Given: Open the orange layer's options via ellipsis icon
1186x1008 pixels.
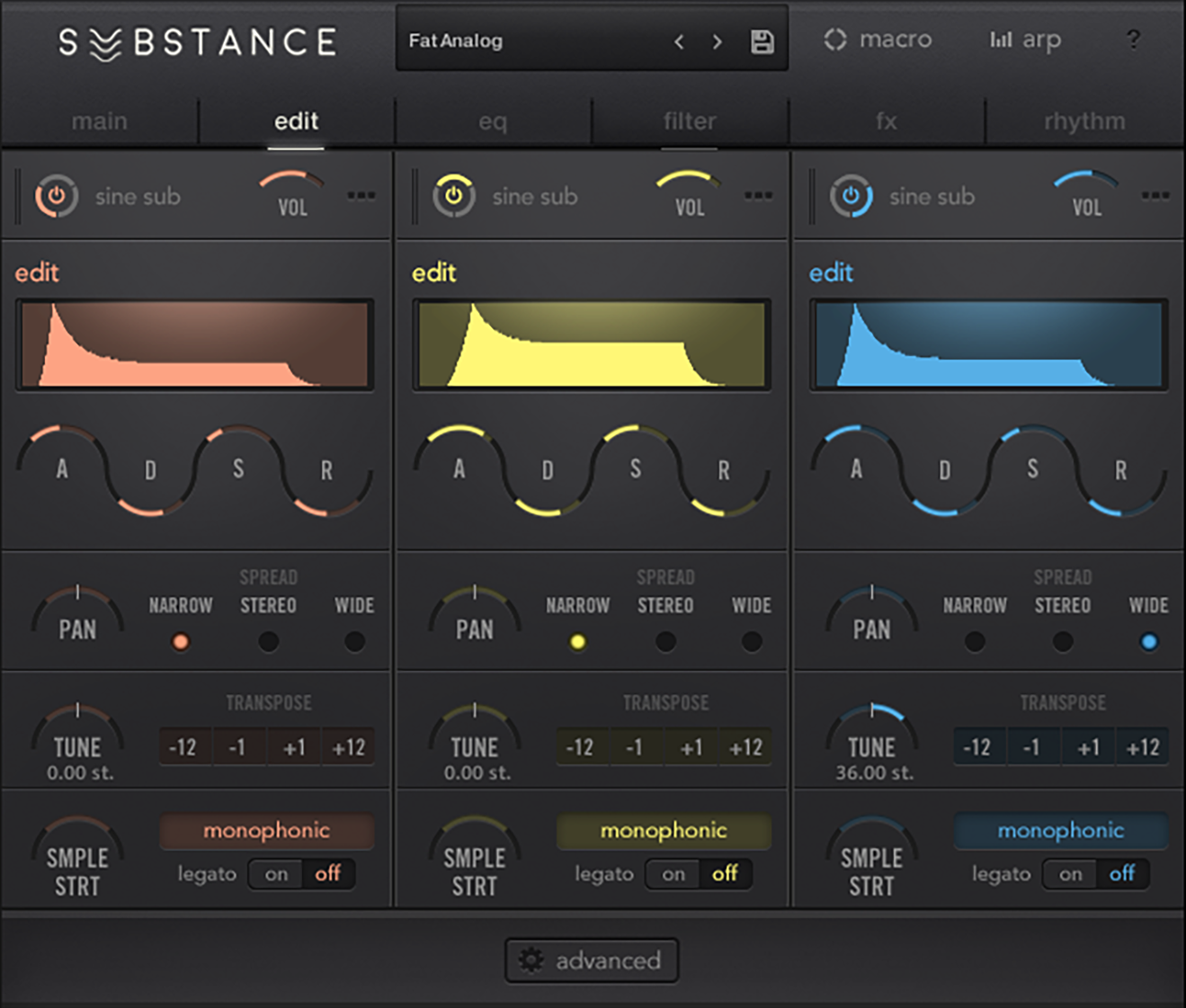Looking at the screenshot, I should [x=362, y=196].
